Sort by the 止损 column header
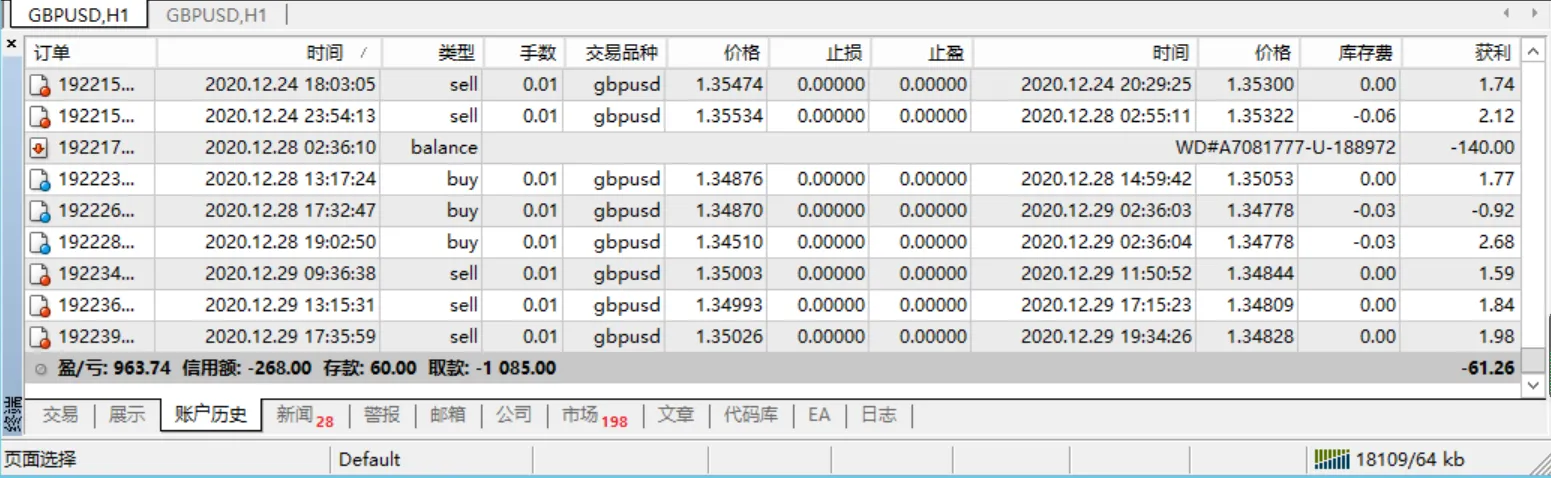This screenshot has width=1551, height=478. [819, 53]
